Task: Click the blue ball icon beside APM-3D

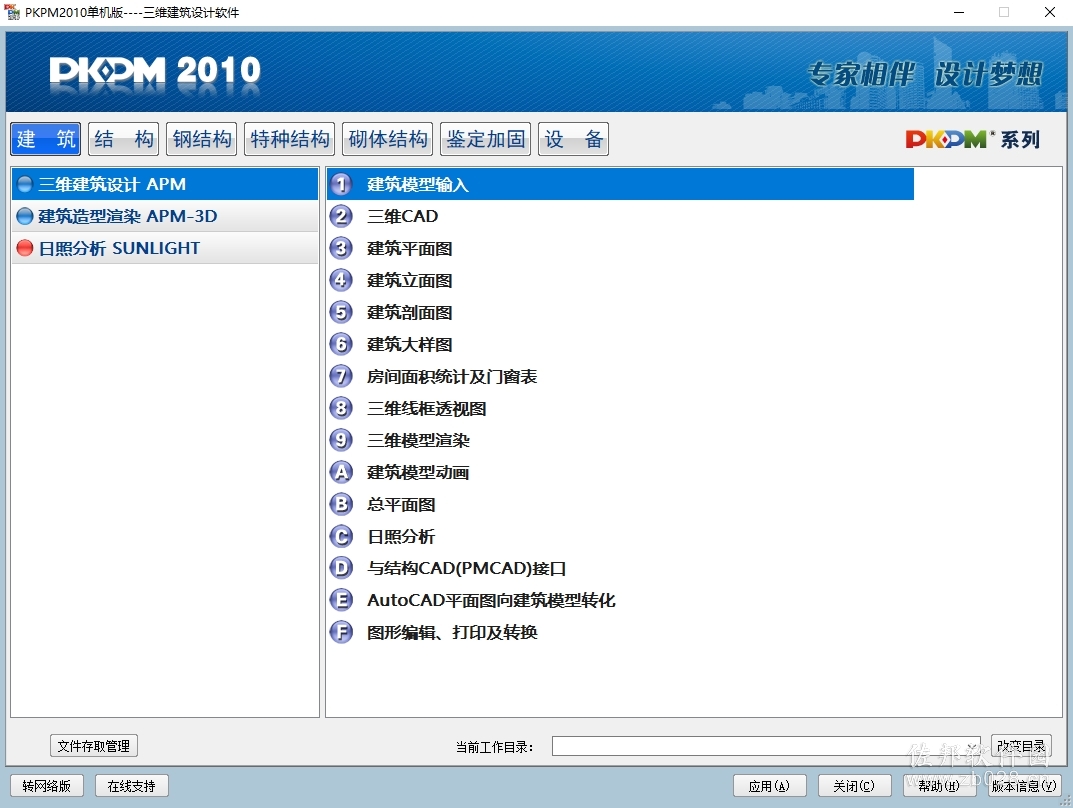Action: [x=25, y=216]
